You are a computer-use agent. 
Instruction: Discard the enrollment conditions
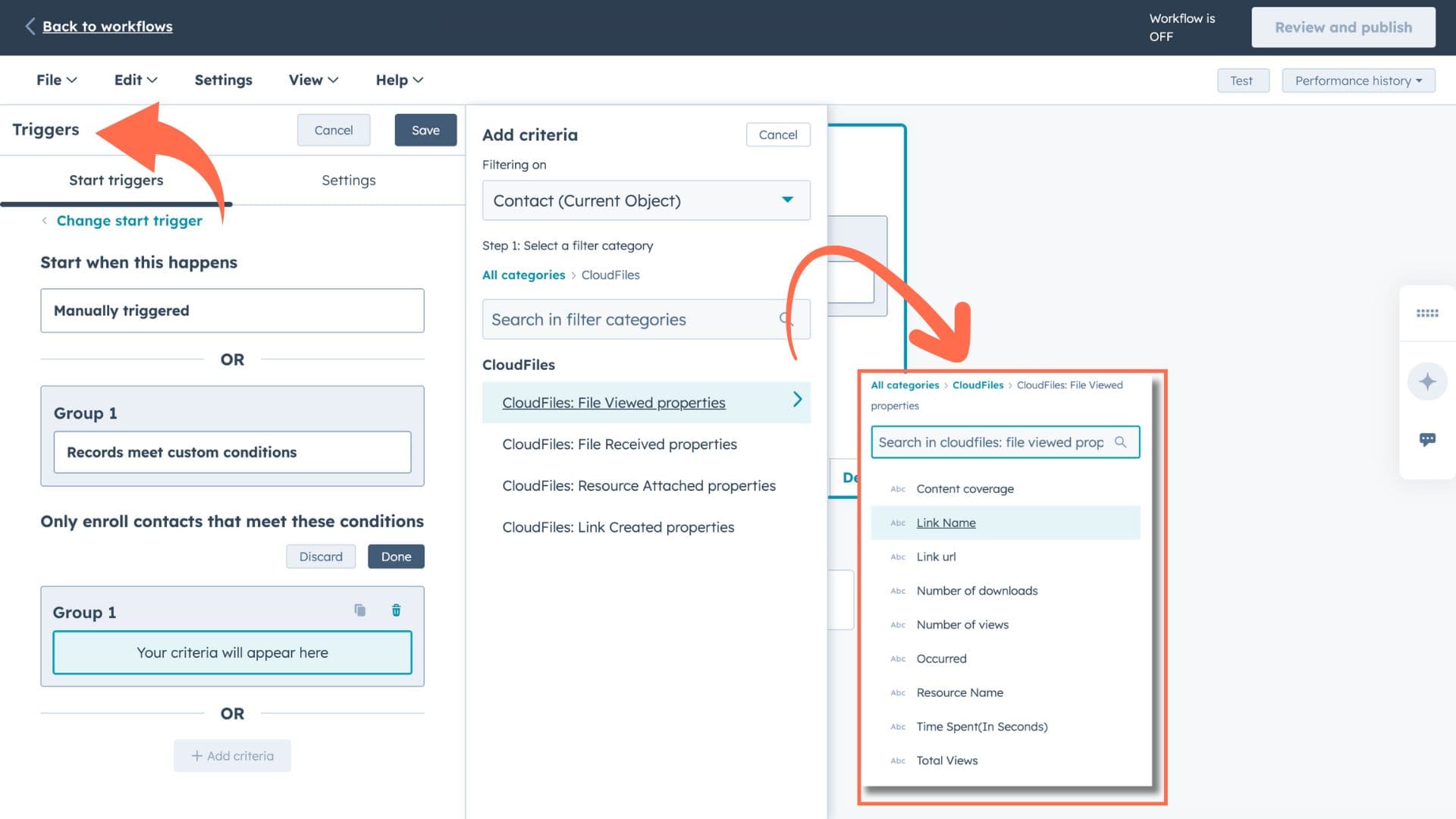tap(321, 557)
